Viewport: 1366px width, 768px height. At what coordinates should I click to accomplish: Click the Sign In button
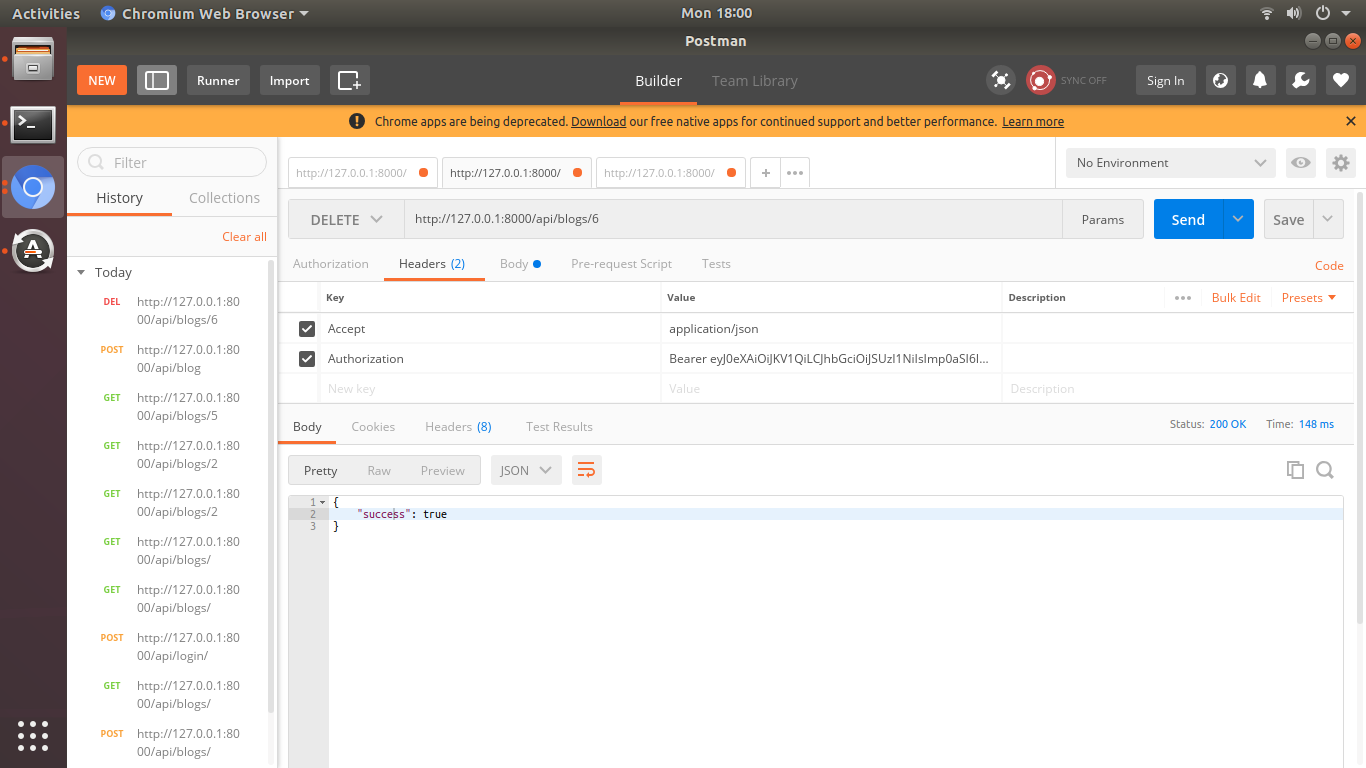click(1165, 81)
